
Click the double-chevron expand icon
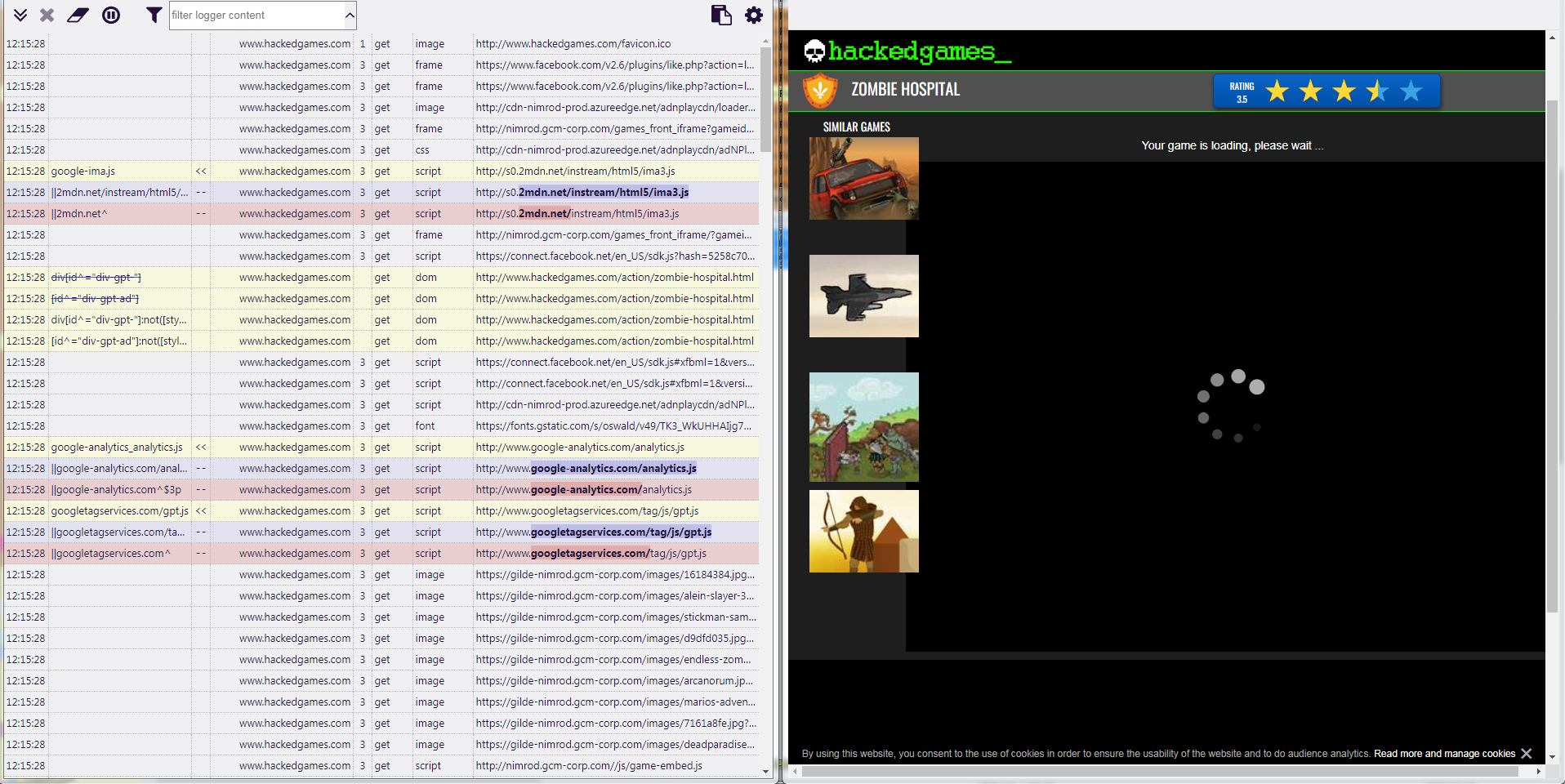point(20,15)
